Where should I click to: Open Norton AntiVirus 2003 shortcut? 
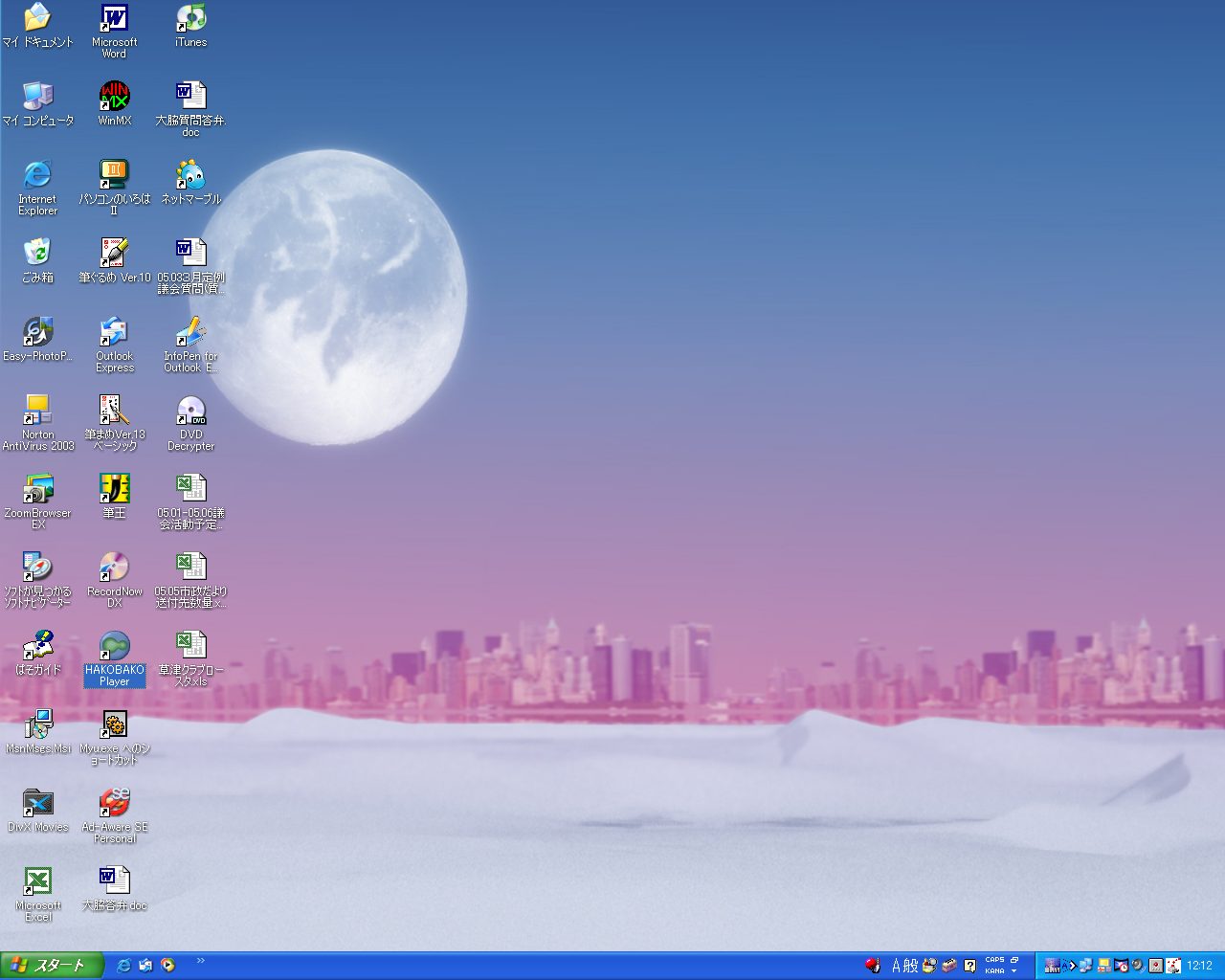37,412
